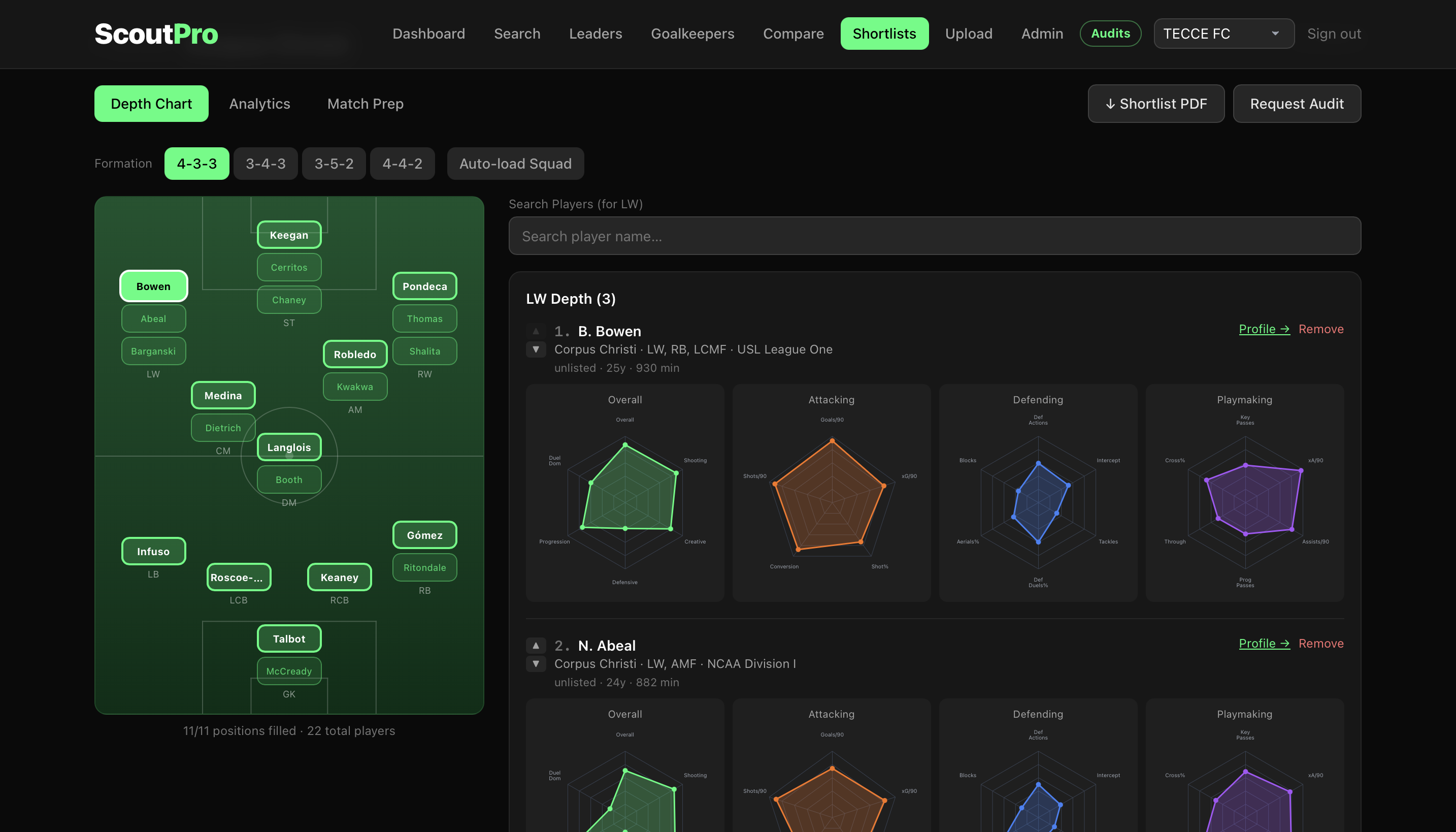The height and width of the screenshot is (832, 1456).
Task: Click the N. Abeal player name
Action: [x=607, y=646]
